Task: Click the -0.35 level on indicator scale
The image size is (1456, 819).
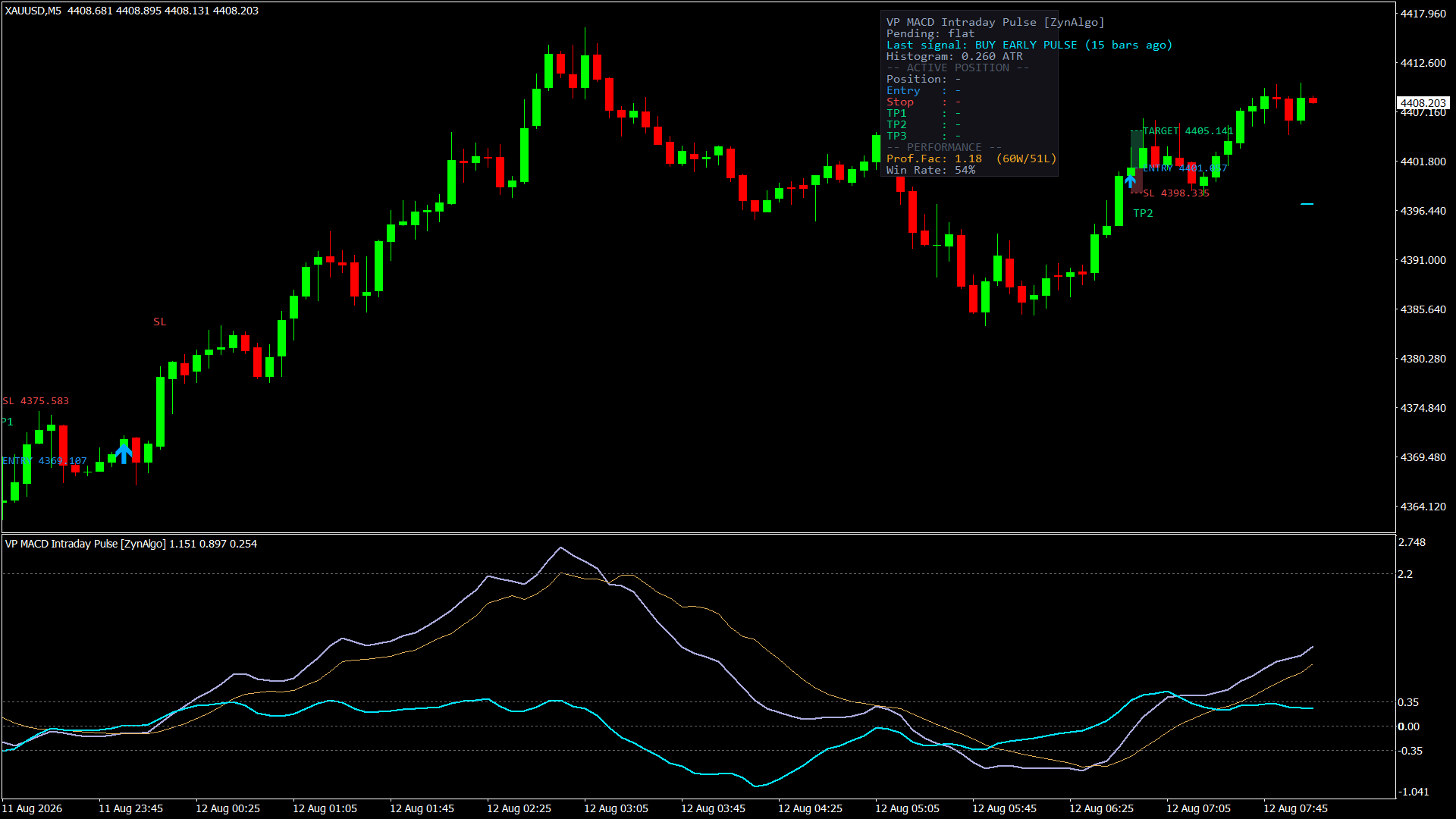Action: 1410,751
